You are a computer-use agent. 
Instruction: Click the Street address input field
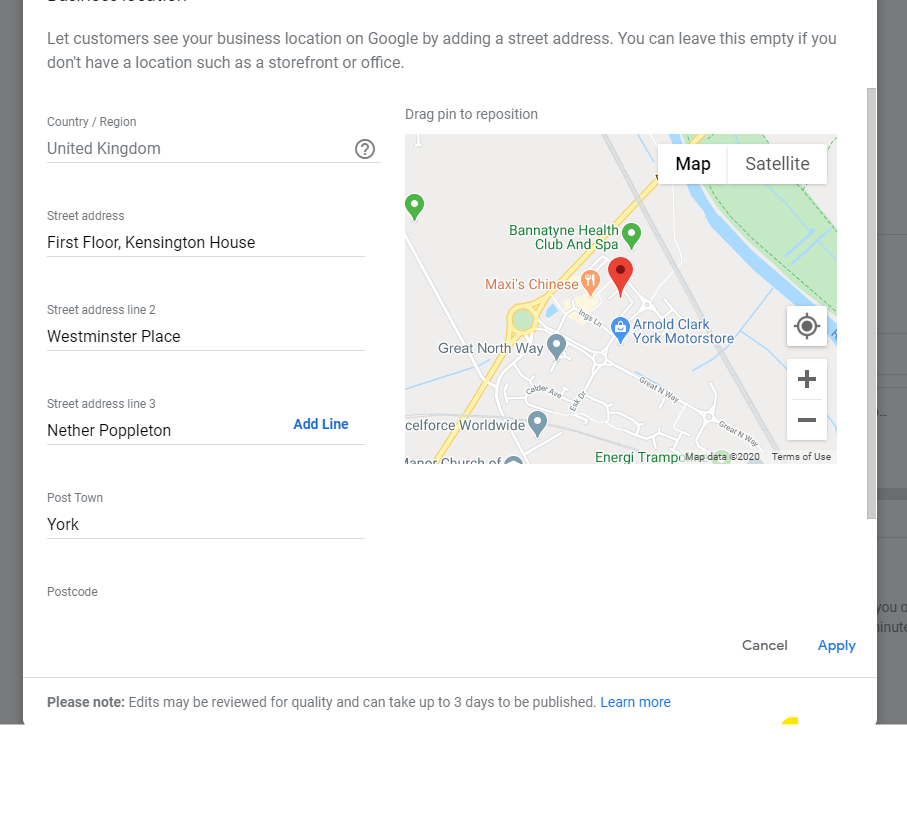[205, 243]
